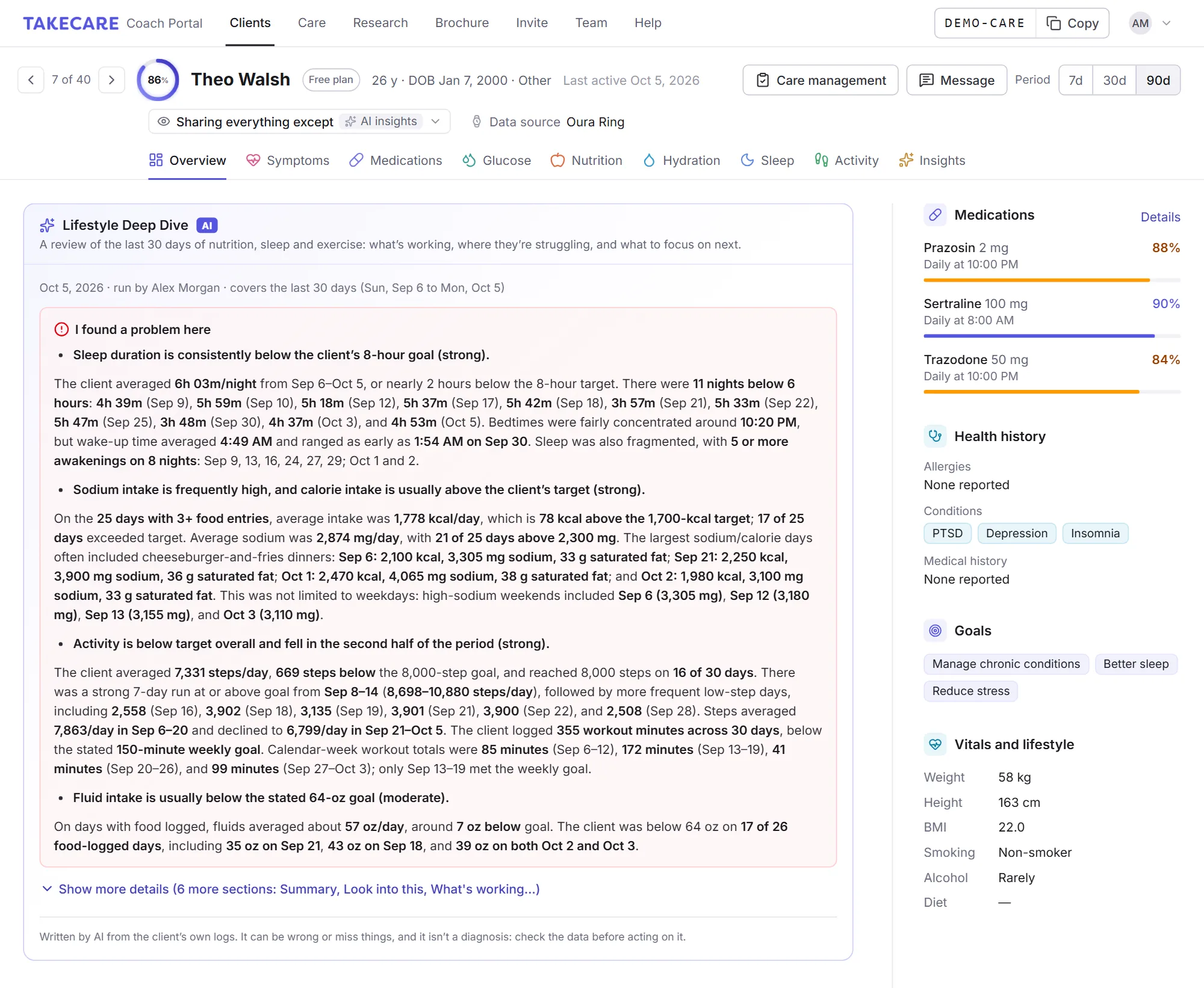The height and width of the screenshot is (988, 1204).
Task: Set period to 7d
Action: (x=1076, y=80)
